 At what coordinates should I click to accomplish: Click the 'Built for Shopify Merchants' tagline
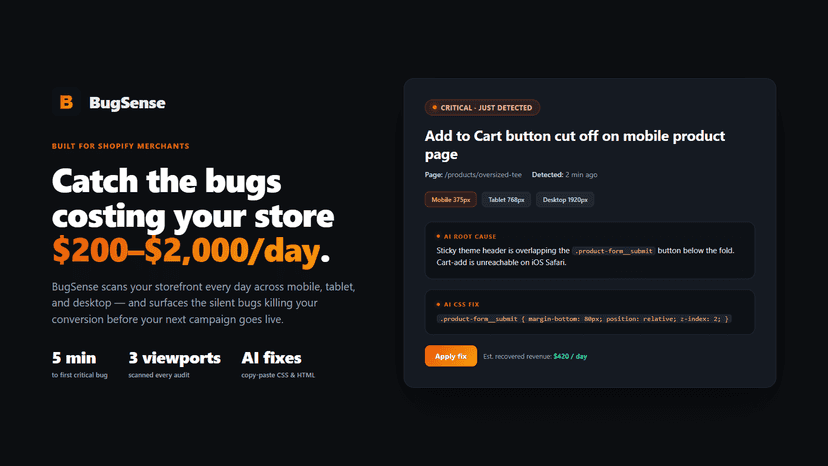[x=120, y=146]
